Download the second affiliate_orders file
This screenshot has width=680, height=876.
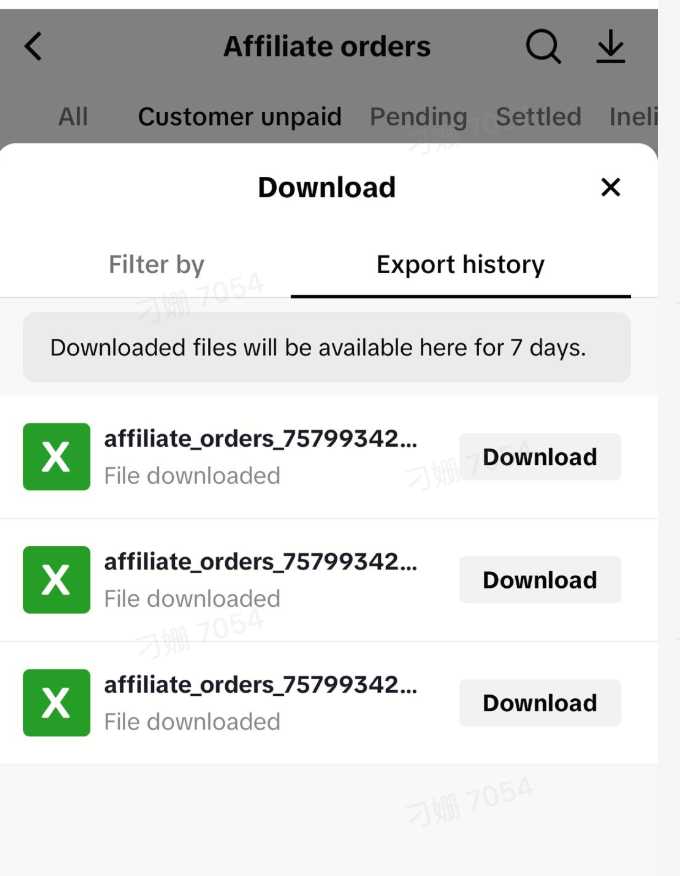click(540, 579)
